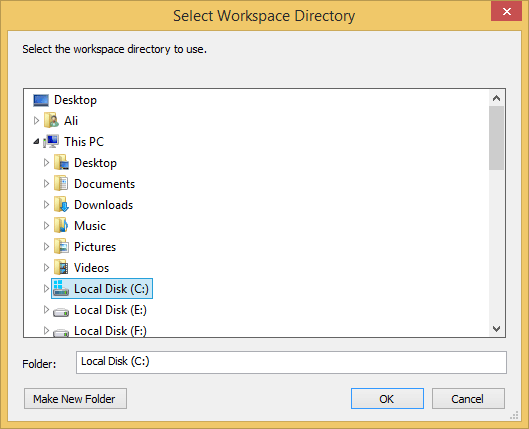Viewport: 529px width, 429px height.
Task: Click the Local Disk (F:) drive icon
Action: 61,333
